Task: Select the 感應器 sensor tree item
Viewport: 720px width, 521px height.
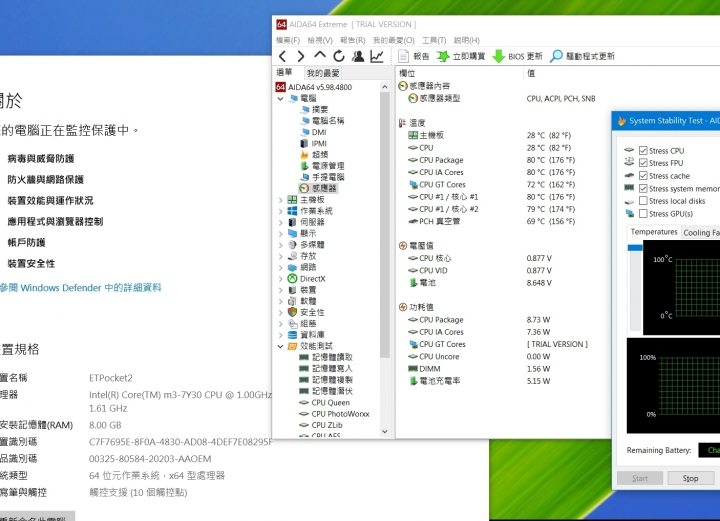Action: coord(318,188)
